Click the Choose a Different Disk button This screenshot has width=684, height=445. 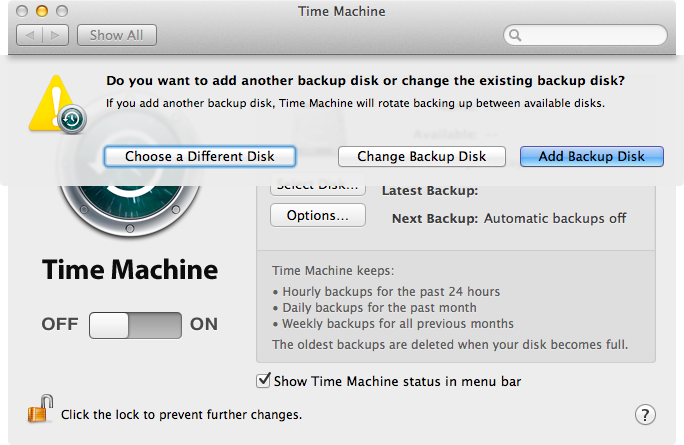click(200, 156)
